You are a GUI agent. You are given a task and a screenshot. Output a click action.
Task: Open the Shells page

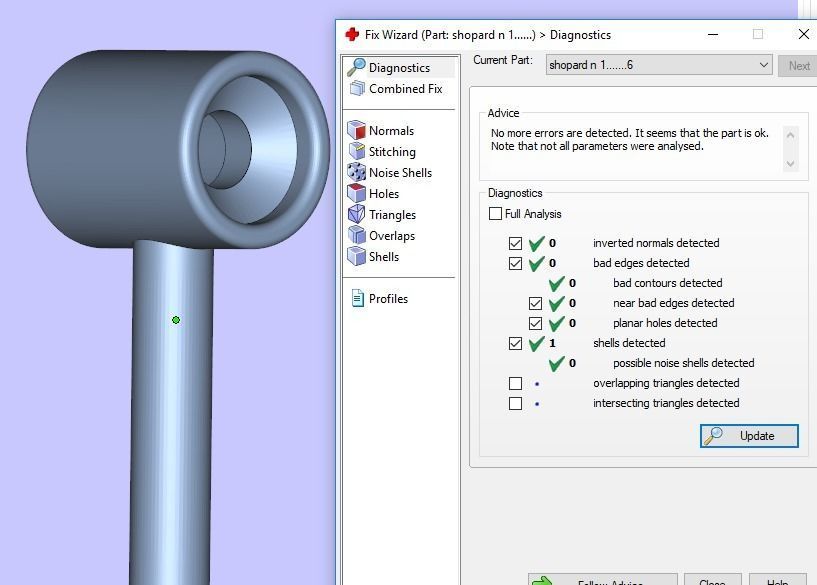[x=384, y=257]
